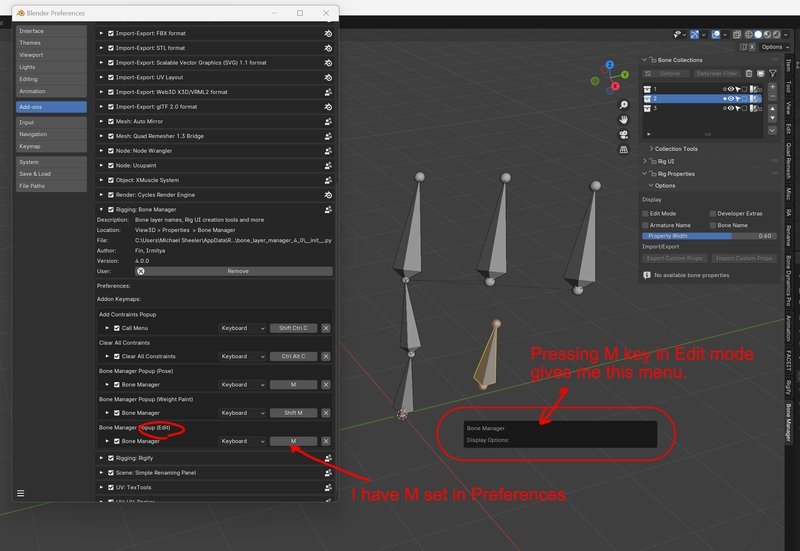Toggle the Call Menu keymap checkbox
Viewport: 800px width, 551px height.
[x=117, y=328]
